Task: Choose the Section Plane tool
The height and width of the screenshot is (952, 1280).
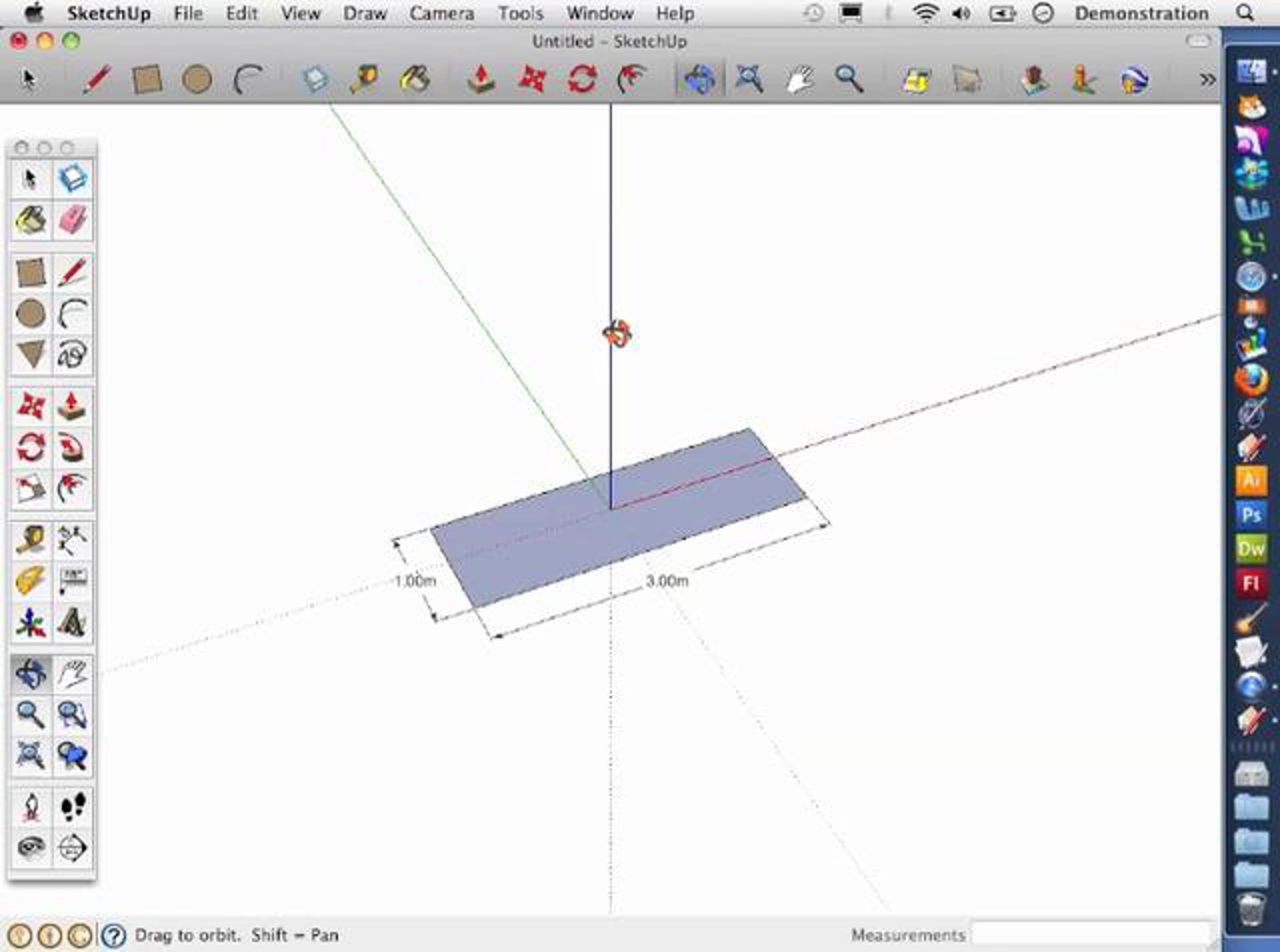Action: 73,847
